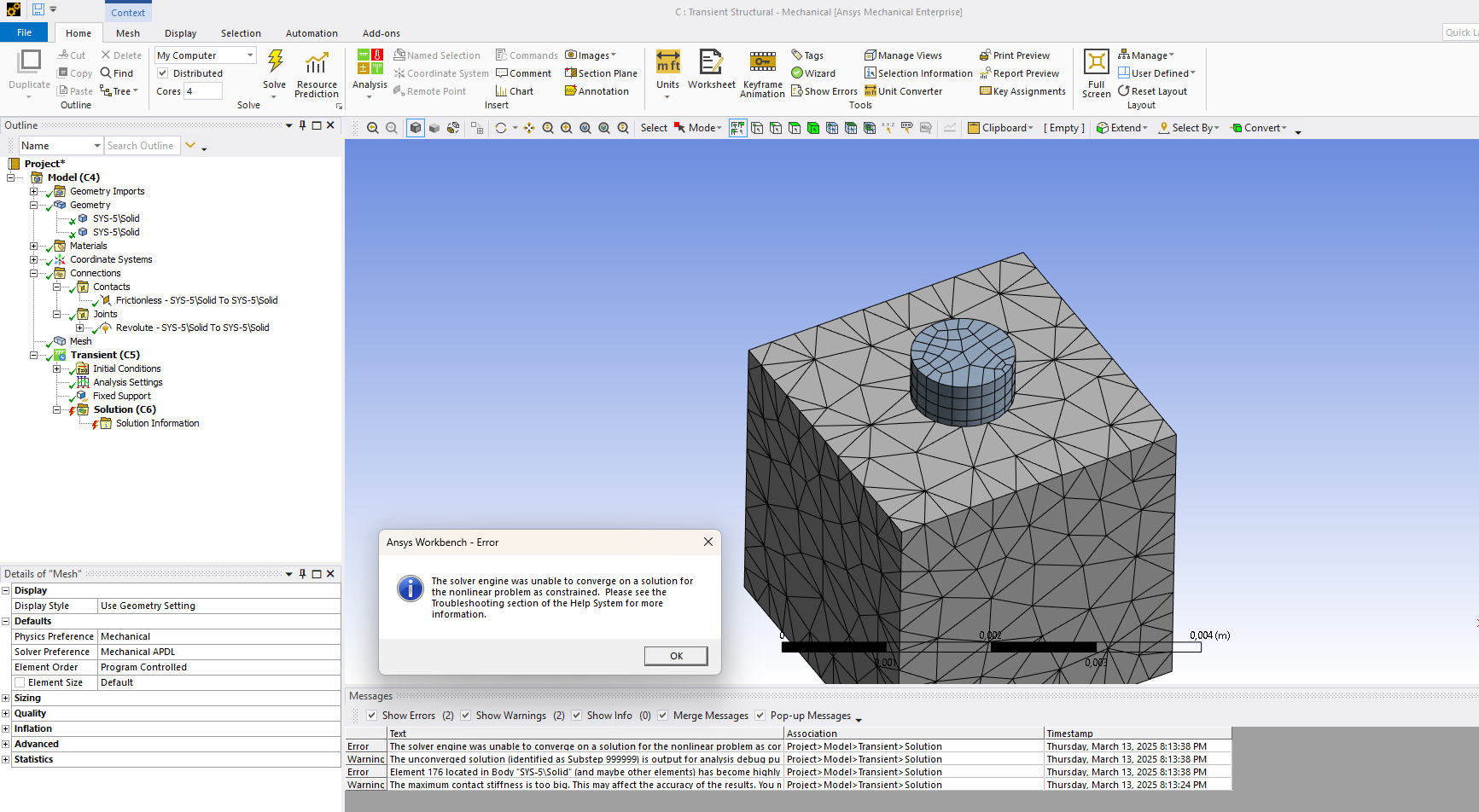Close the Ansys Workbench Error dialog
The width and height of the screenshot is (1479, 812).
[x=707, y=542]
